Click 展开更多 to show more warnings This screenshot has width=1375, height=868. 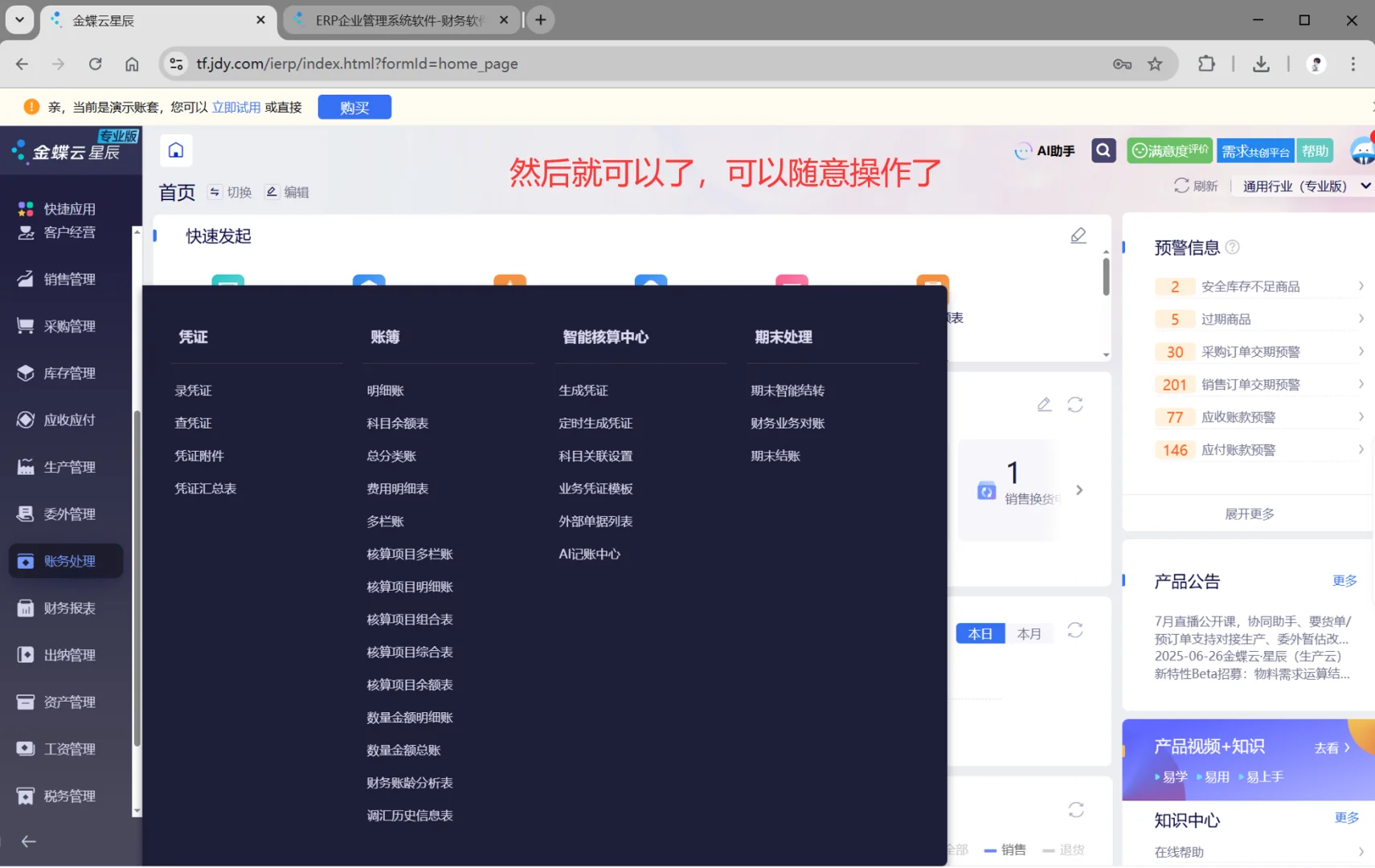point(1249,513)
